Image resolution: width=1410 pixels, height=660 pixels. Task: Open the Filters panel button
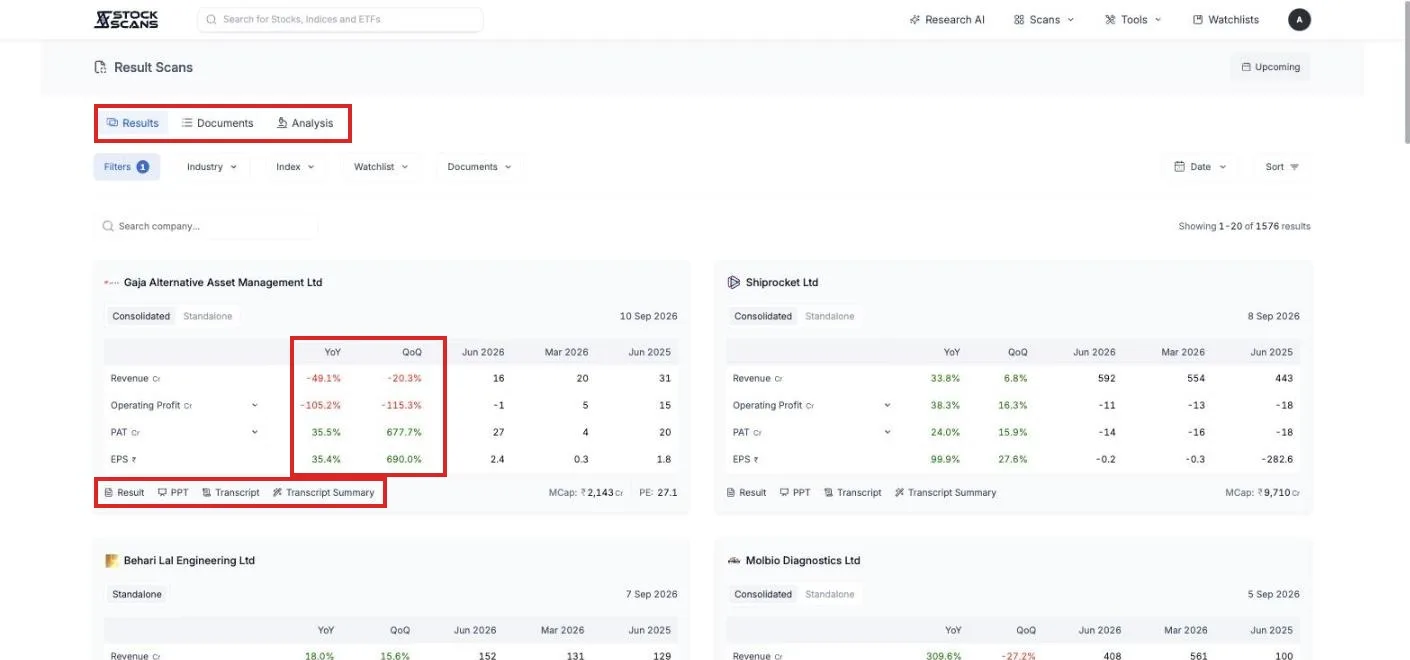click(127, 167)
